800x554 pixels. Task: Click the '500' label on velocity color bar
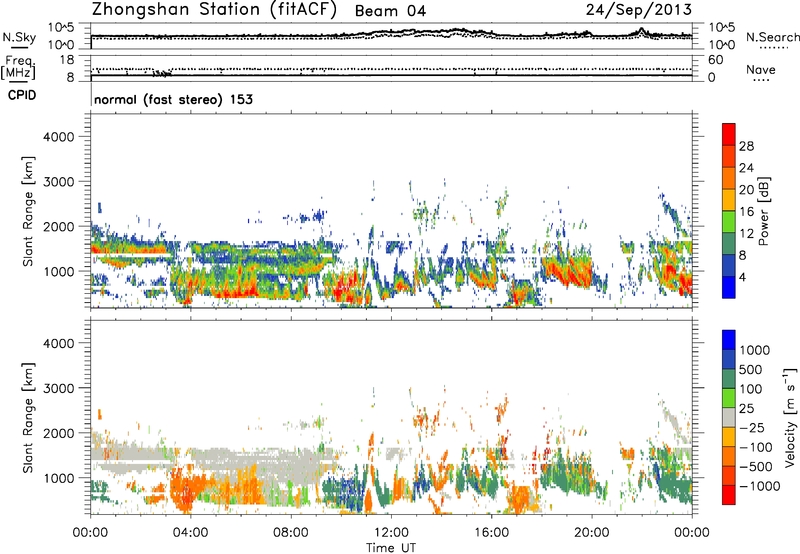pyautogui.click(x=751, y=370)
